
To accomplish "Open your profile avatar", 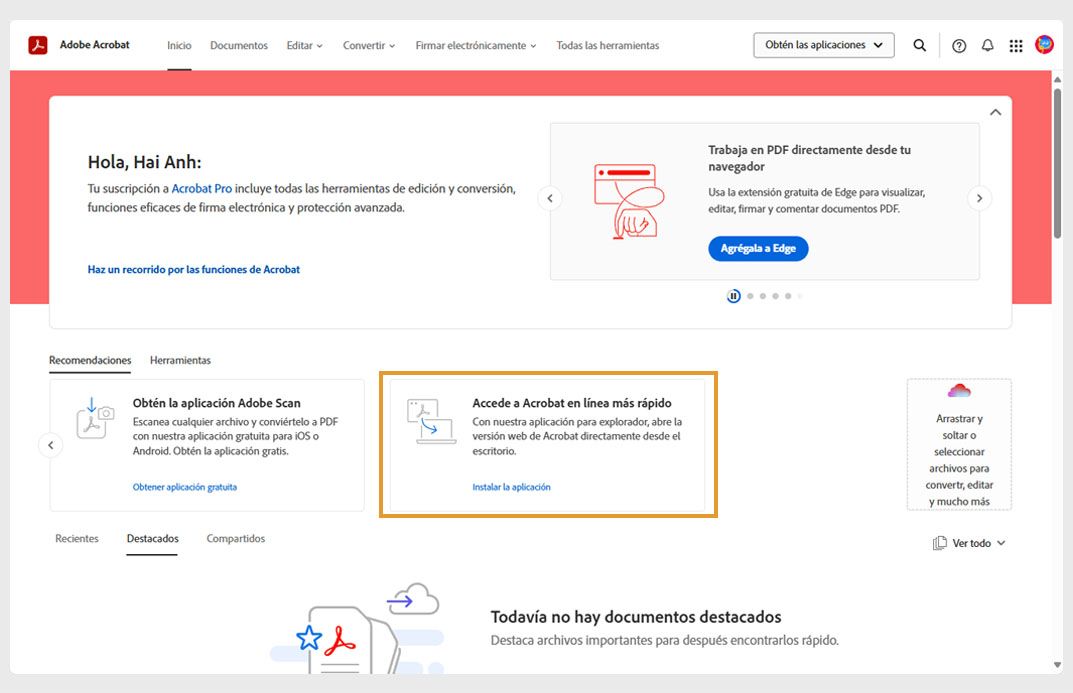I will (x=1043, y=45).
